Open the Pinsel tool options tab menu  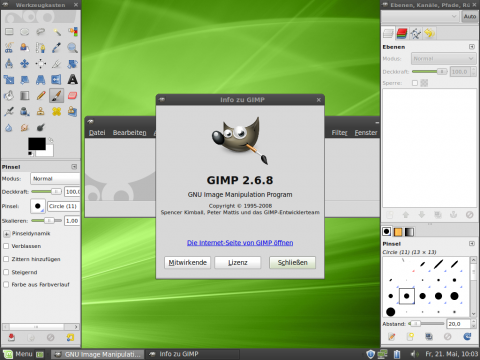tap(74, 167)
